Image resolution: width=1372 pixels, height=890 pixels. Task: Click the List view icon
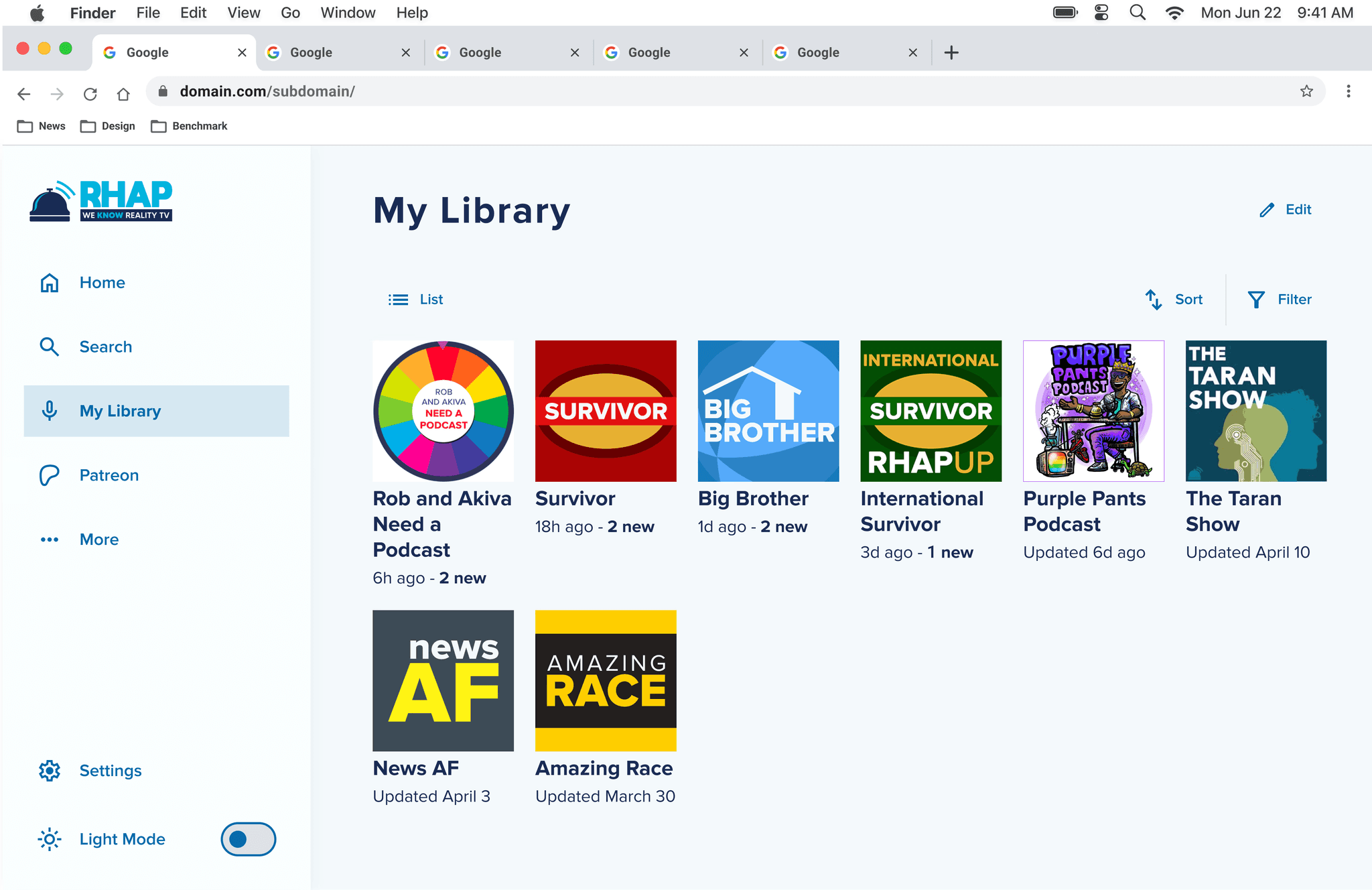tap(398, 300)
